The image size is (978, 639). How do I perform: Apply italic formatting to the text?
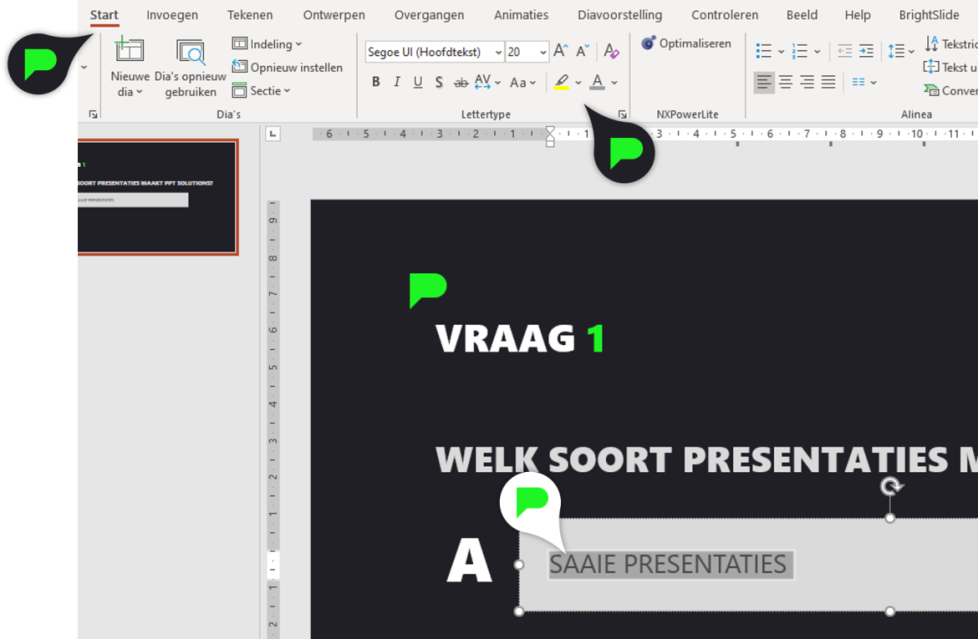tap(397, 82)
